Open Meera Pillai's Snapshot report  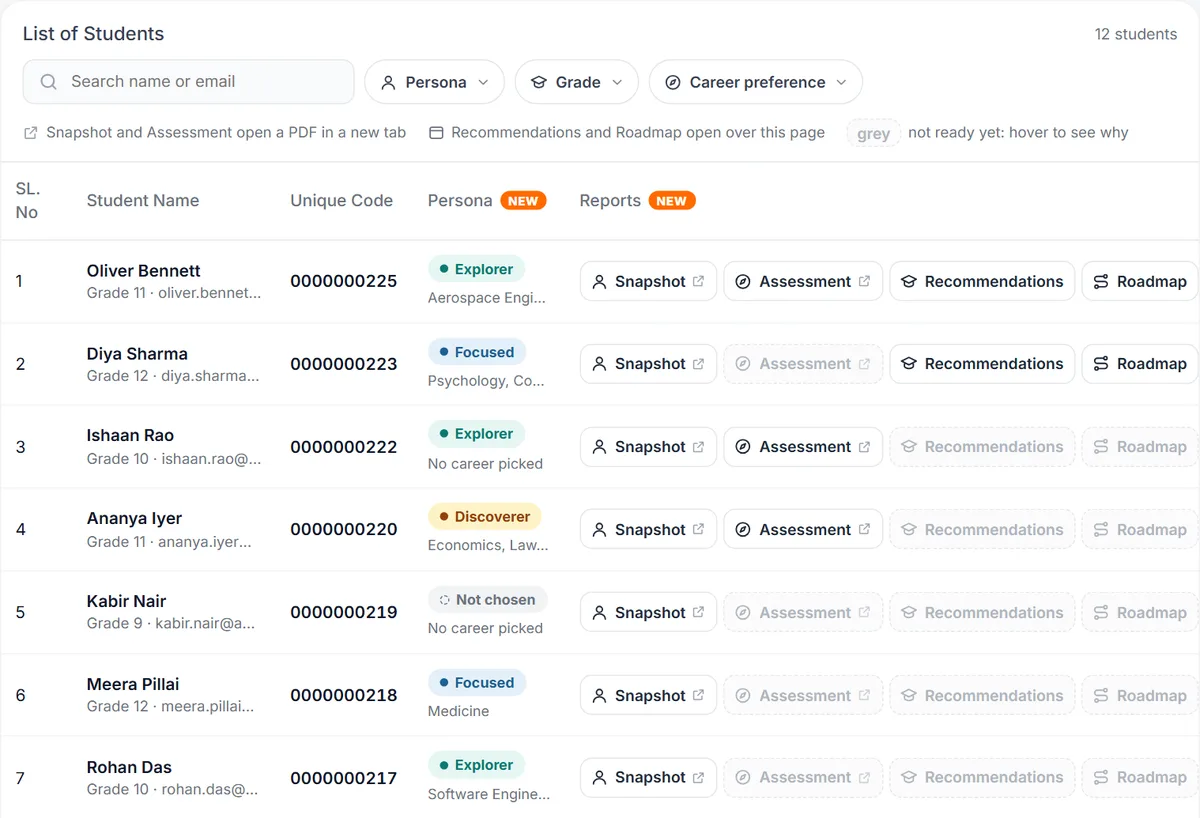[648, 696]
